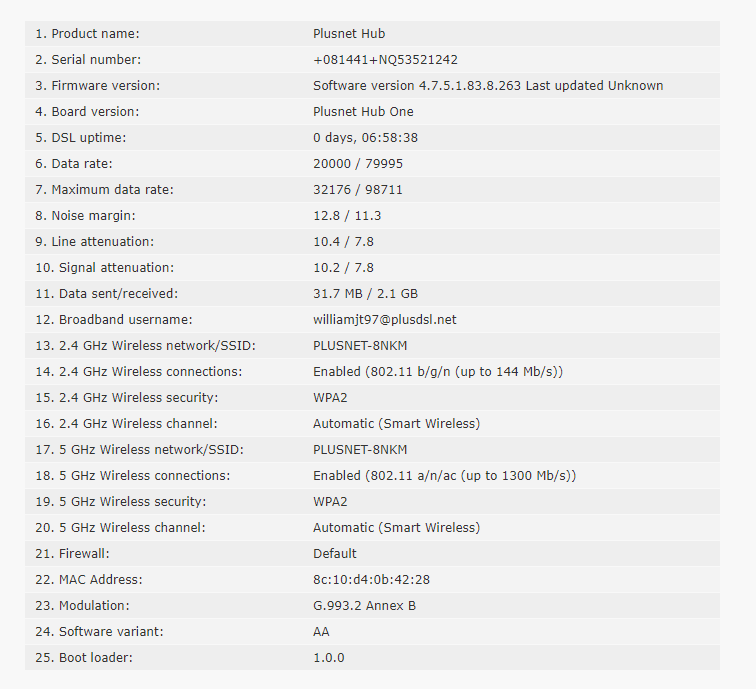Select the serial number value +081441+NQ53521242
This screenshot has height=689, width=756.
pyautogui.click(x=385, y=60)
